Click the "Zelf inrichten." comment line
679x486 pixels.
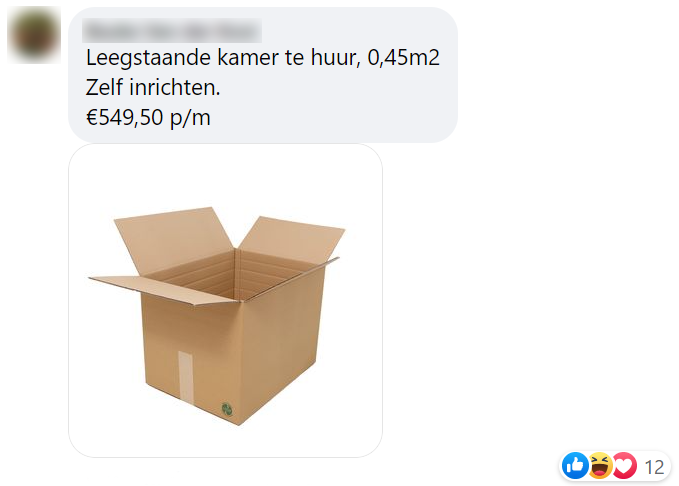click(x=153, y=87)
